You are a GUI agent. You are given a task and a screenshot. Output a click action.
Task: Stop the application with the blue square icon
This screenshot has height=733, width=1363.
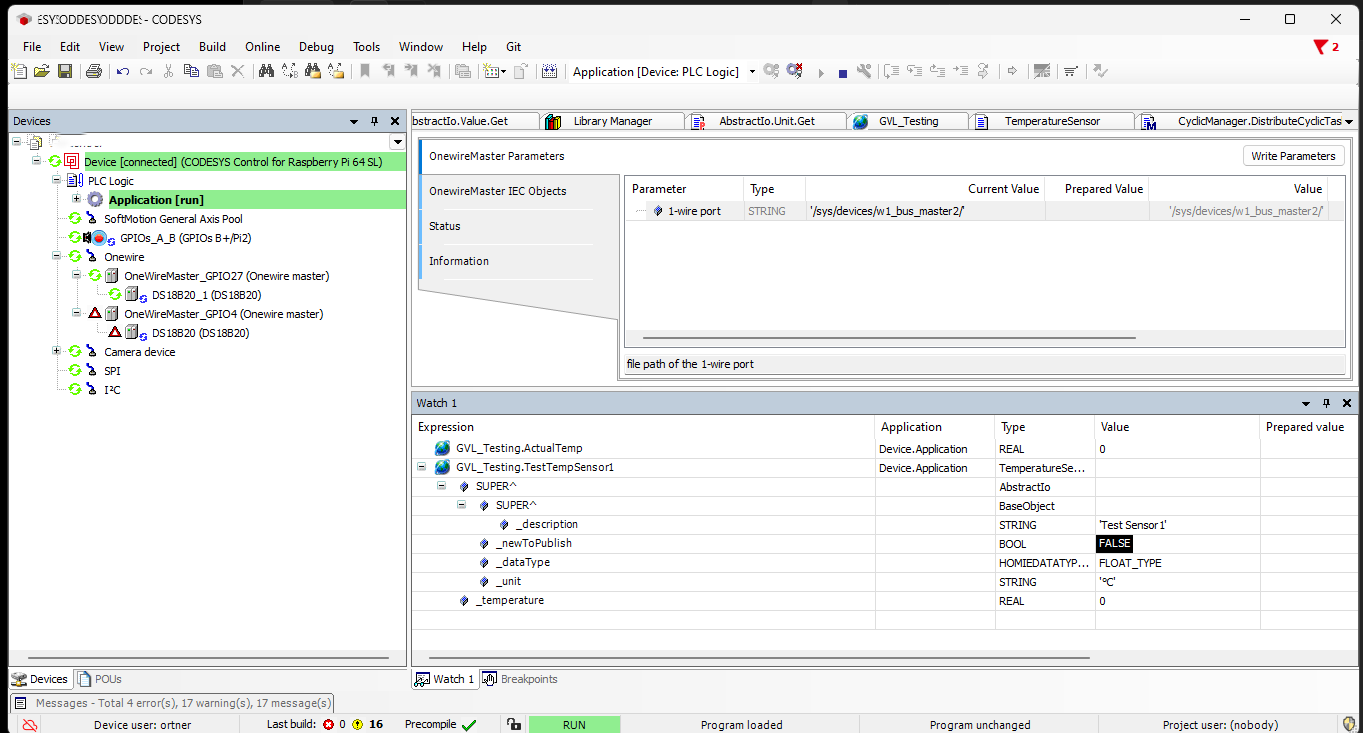(842, 72)
